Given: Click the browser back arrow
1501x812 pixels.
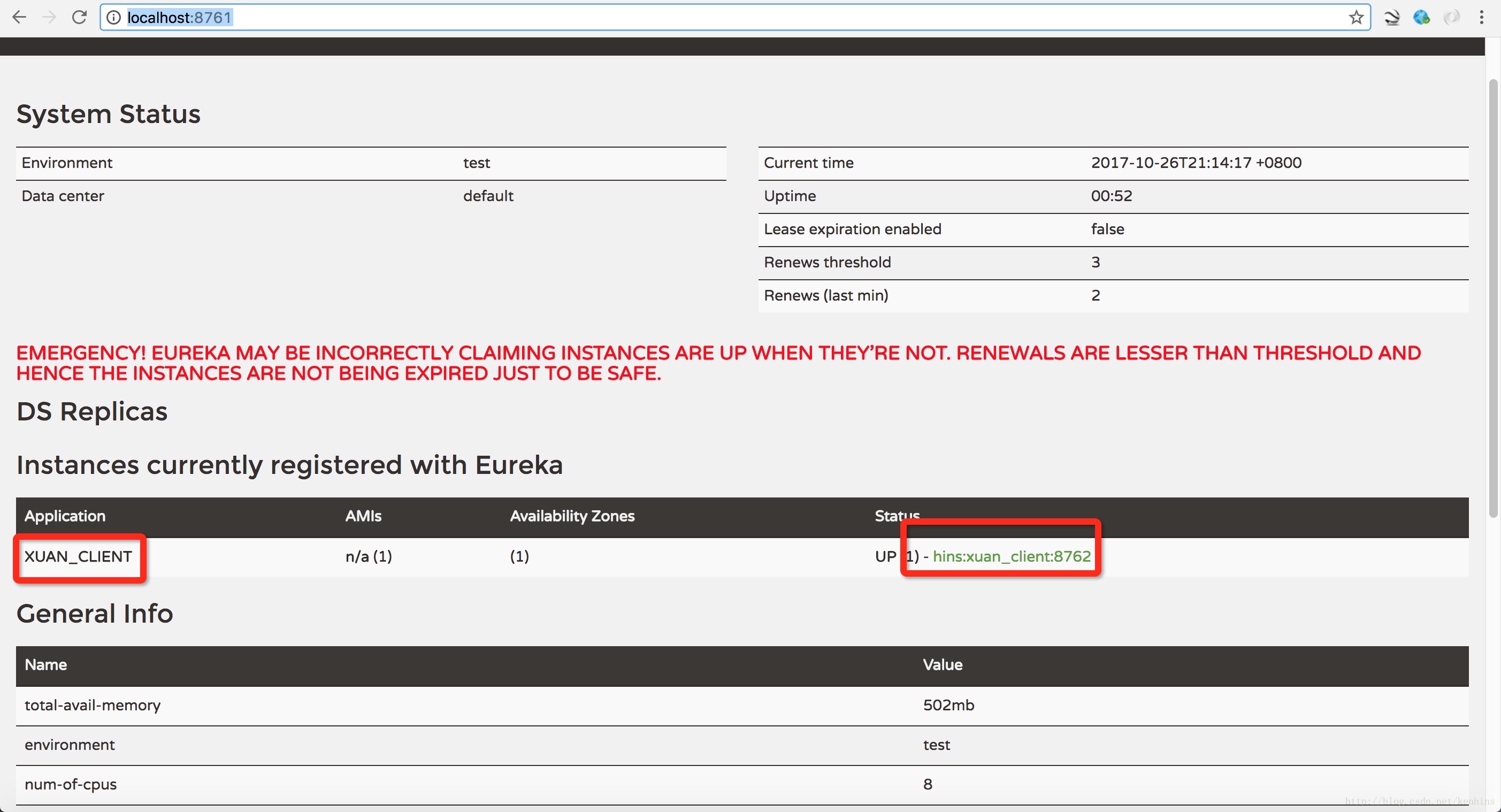Looking at the screenshot, I should 19,18.
